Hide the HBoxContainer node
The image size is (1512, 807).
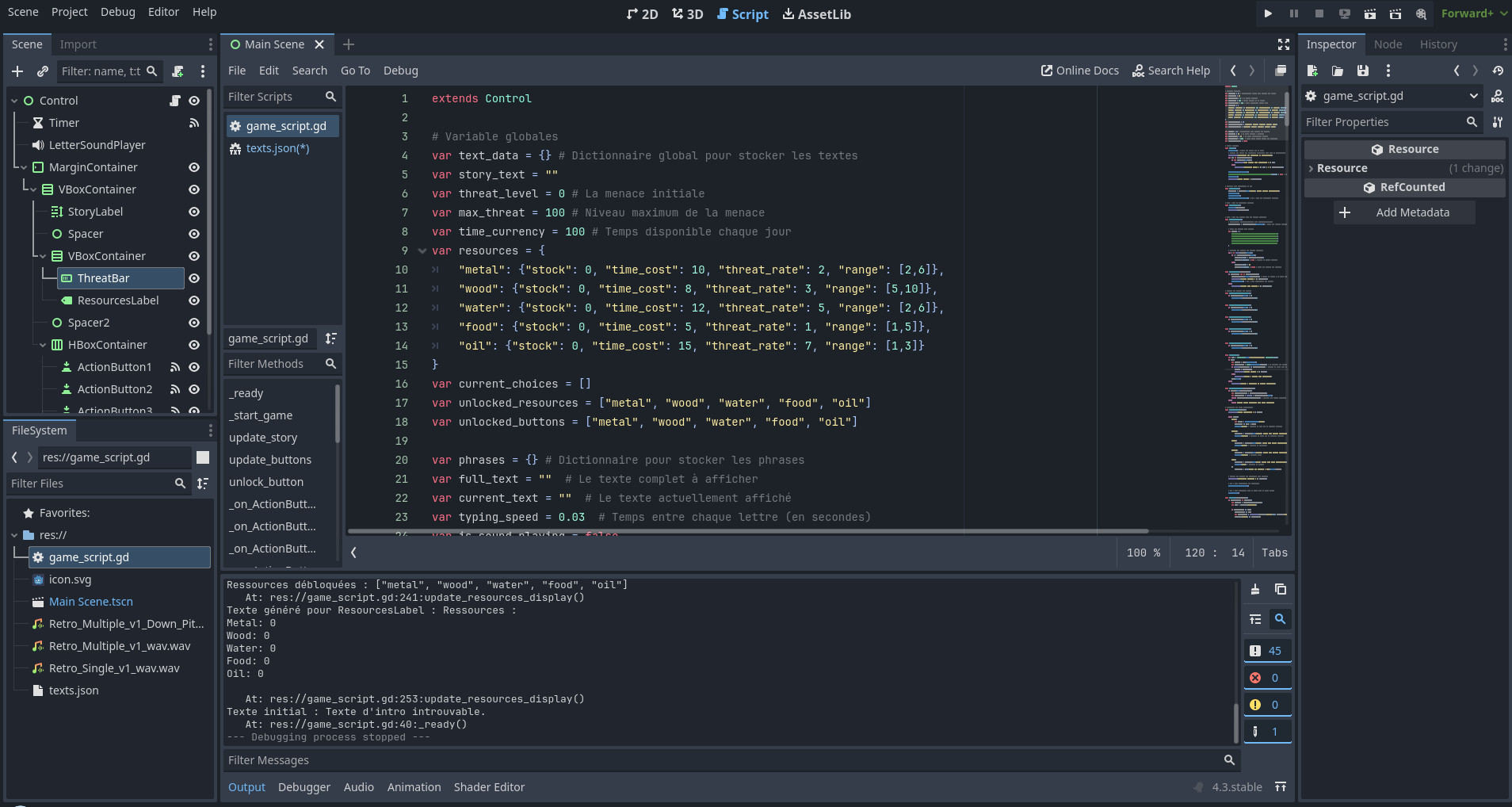coord(194,345)
